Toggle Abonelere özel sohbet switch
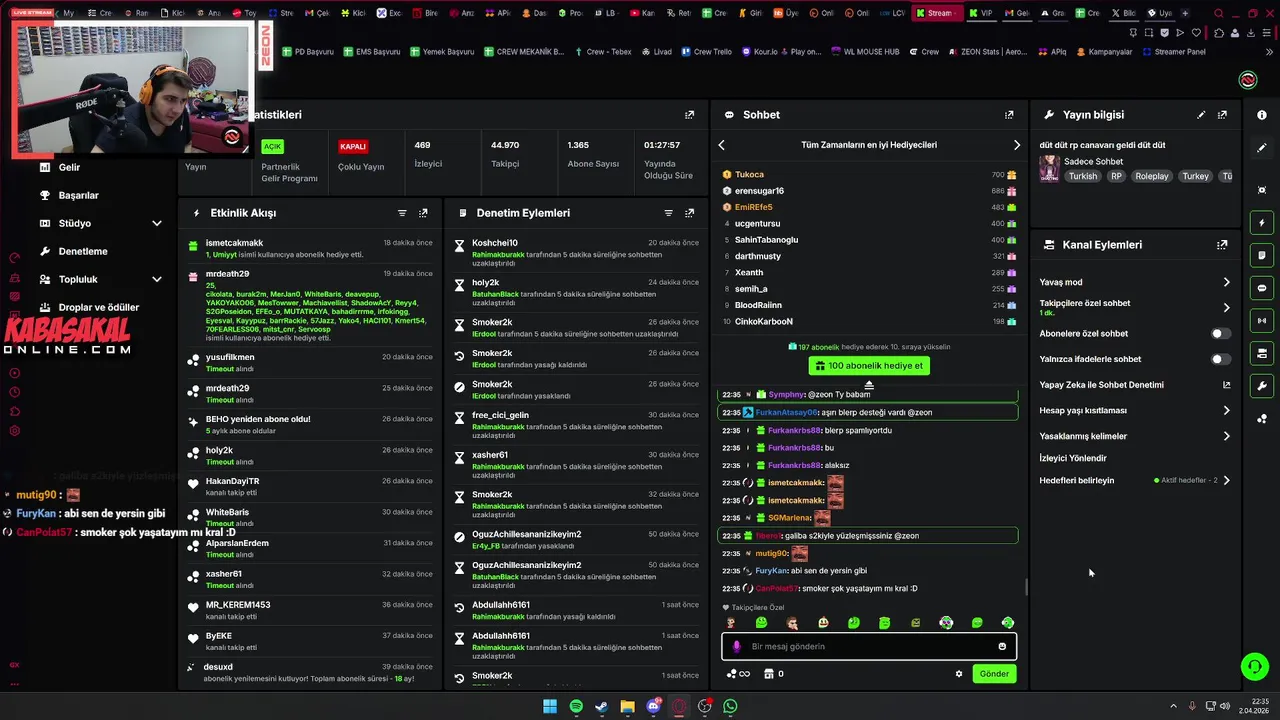The image size is (1280, 720). tap(1220, 334)
